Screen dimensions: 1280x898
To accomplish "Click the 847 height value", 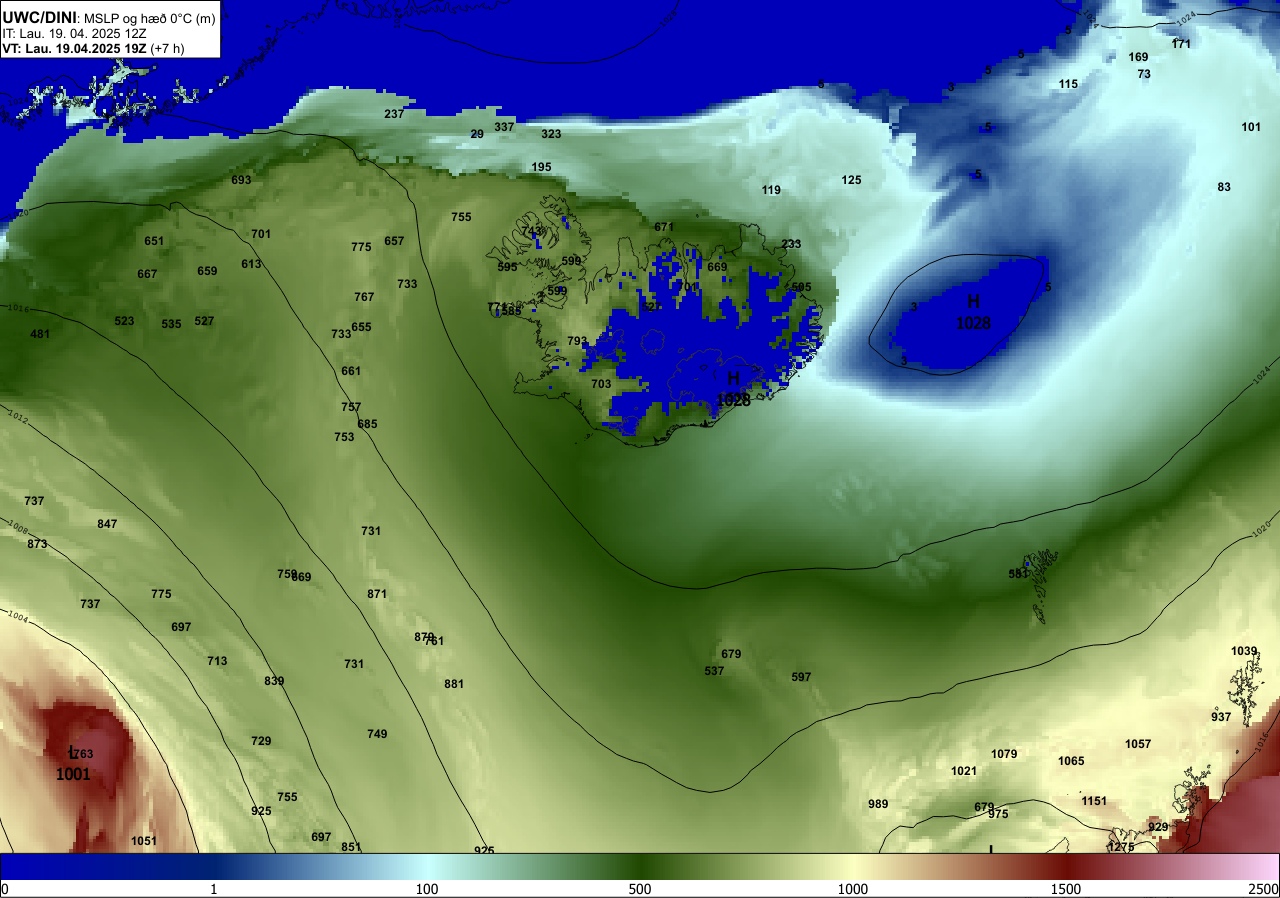I will [107, 524].
